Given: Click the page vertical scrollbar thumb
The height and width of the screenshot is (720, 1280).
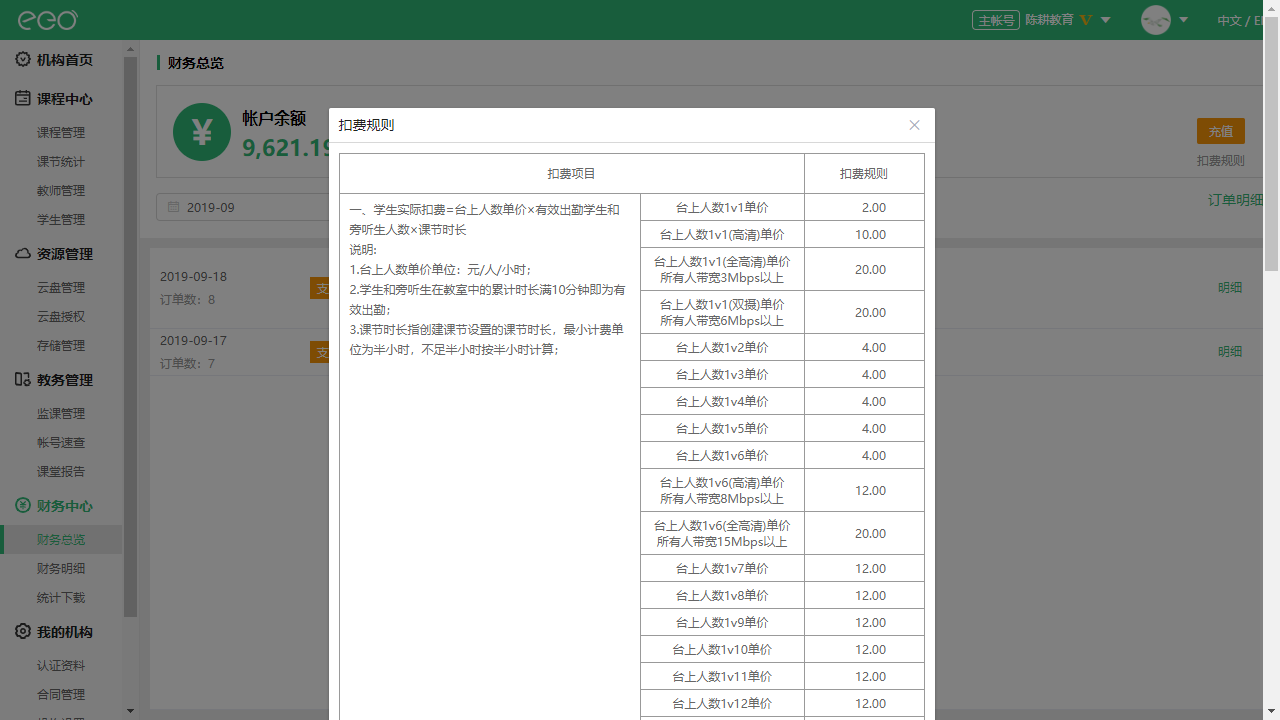Looking at the screenshot, I should pyautogui.click(x=1272, y=142).
